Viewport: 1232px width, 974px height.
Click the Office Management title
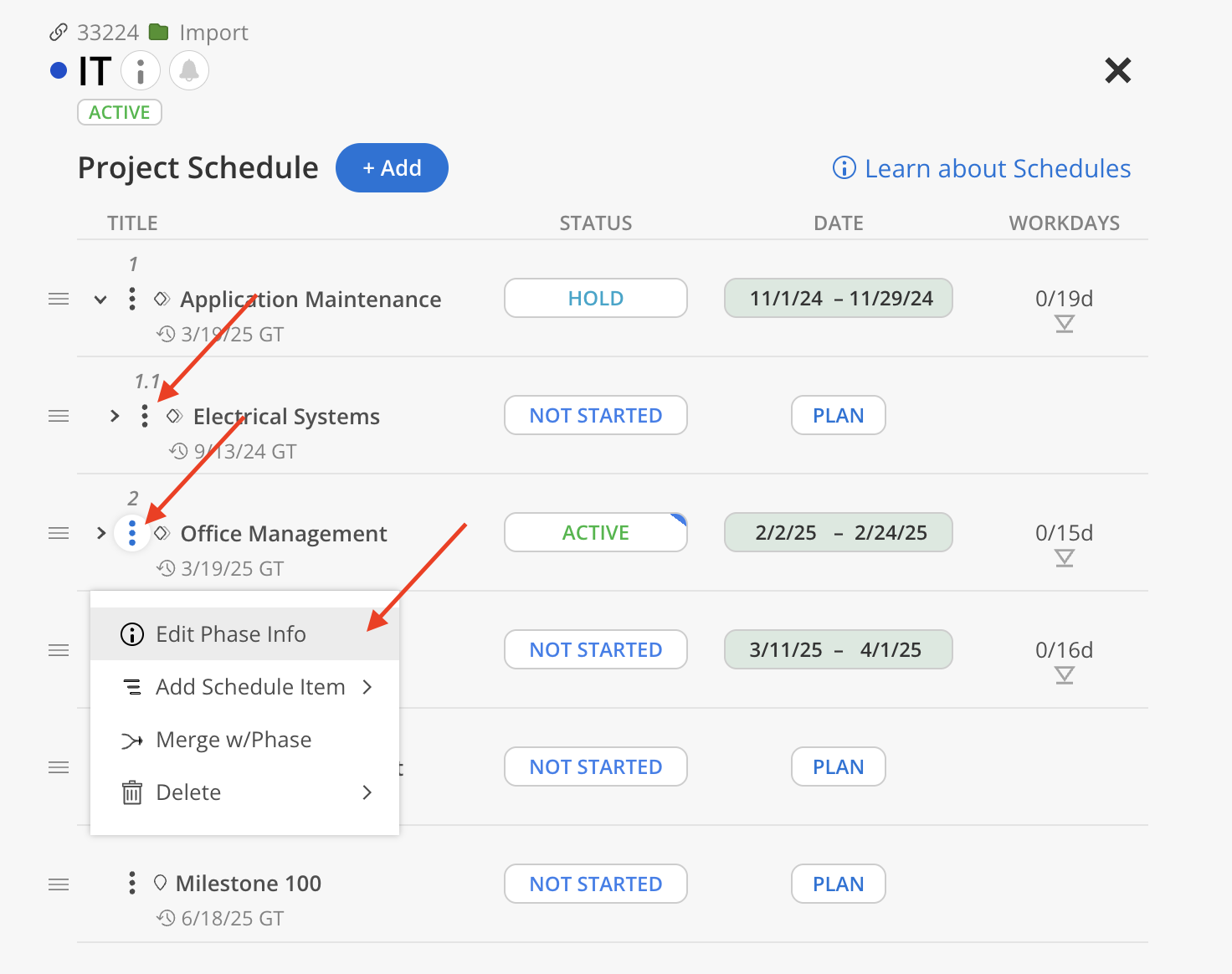point(284,533)
